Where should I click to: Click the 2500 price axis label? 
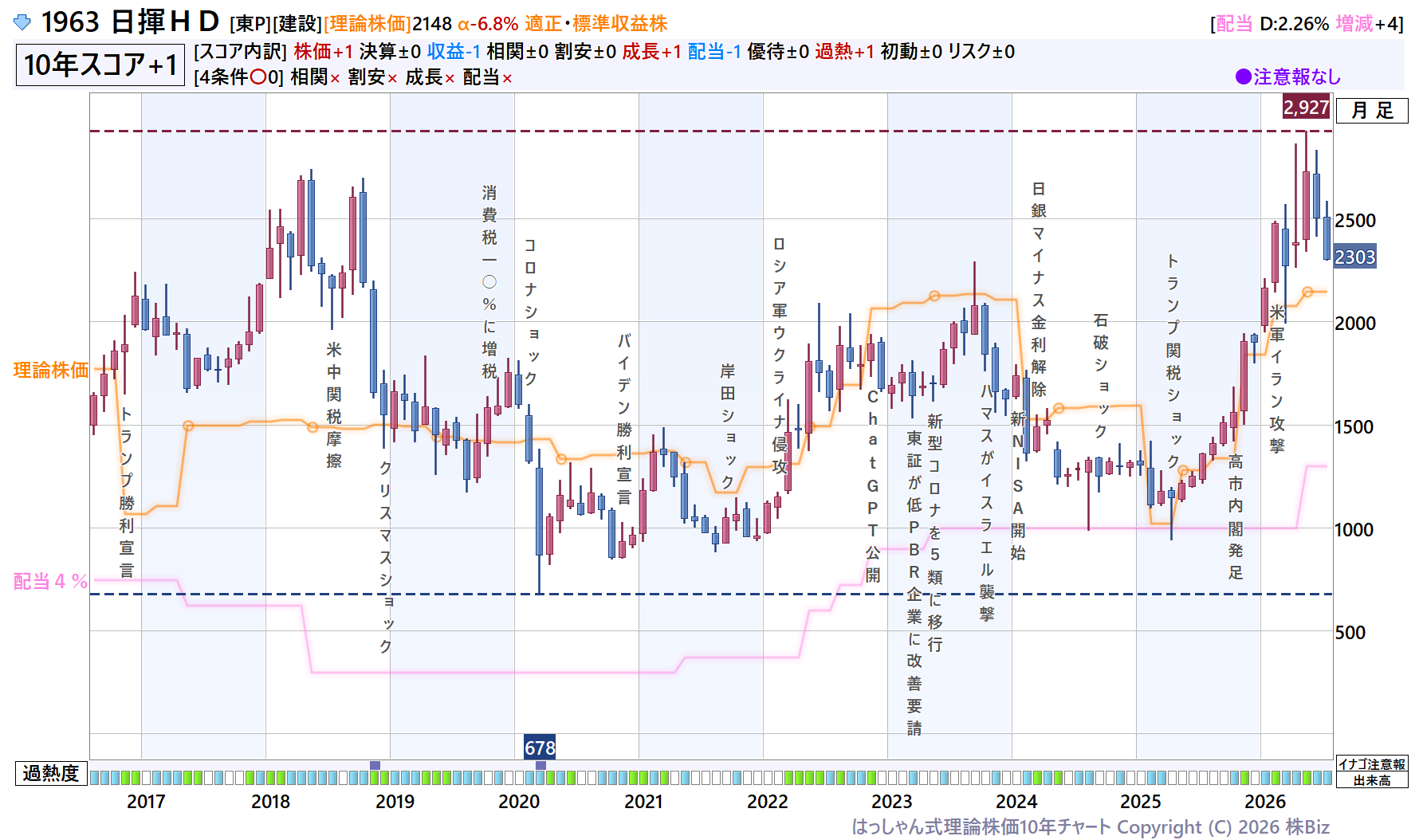click(1355, 221)
